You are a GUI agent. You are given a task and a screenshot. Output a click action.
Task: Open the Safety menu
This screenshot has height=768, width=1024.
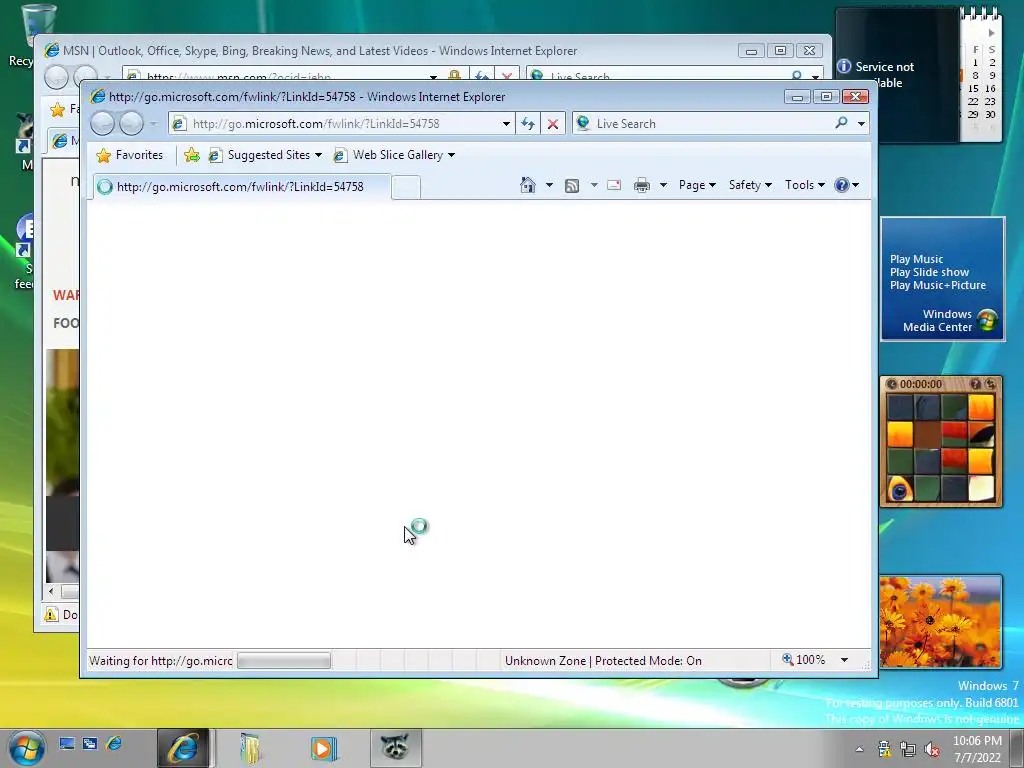click(x=750, y=185)
